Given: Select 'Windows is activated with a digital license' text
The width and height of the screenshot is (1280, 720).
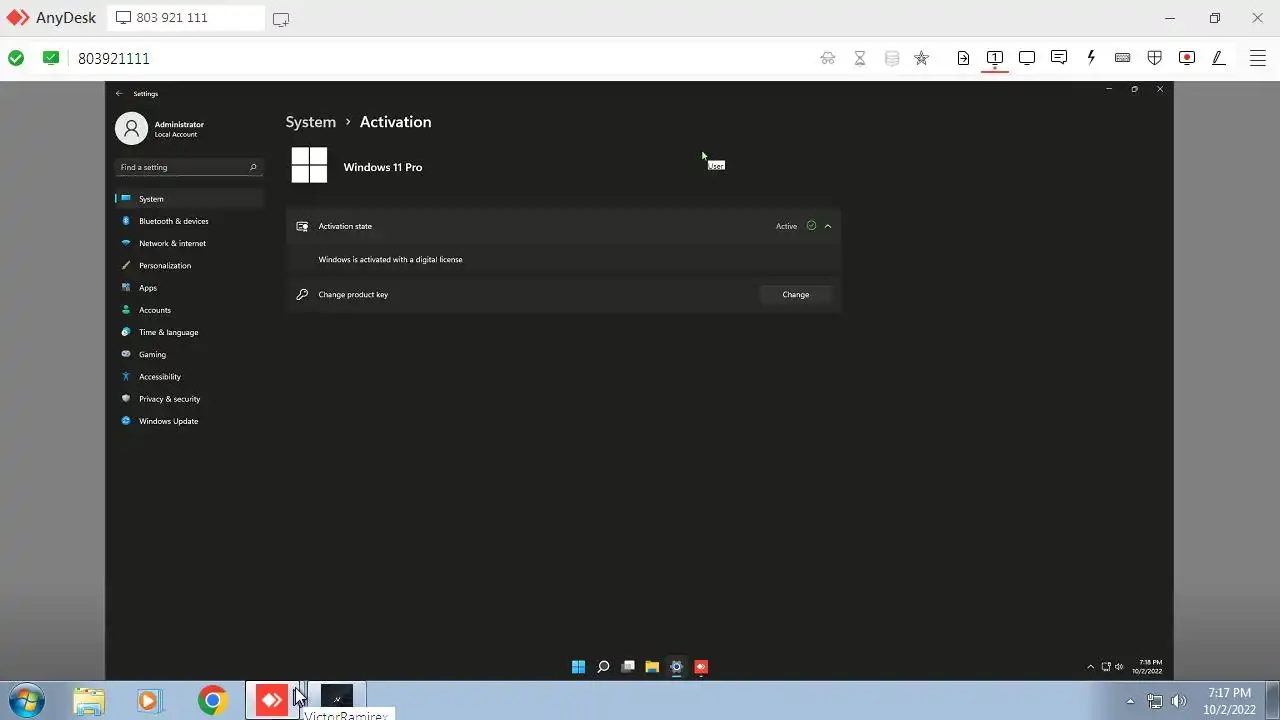Looking at the screenshot, I should point(390,259).
